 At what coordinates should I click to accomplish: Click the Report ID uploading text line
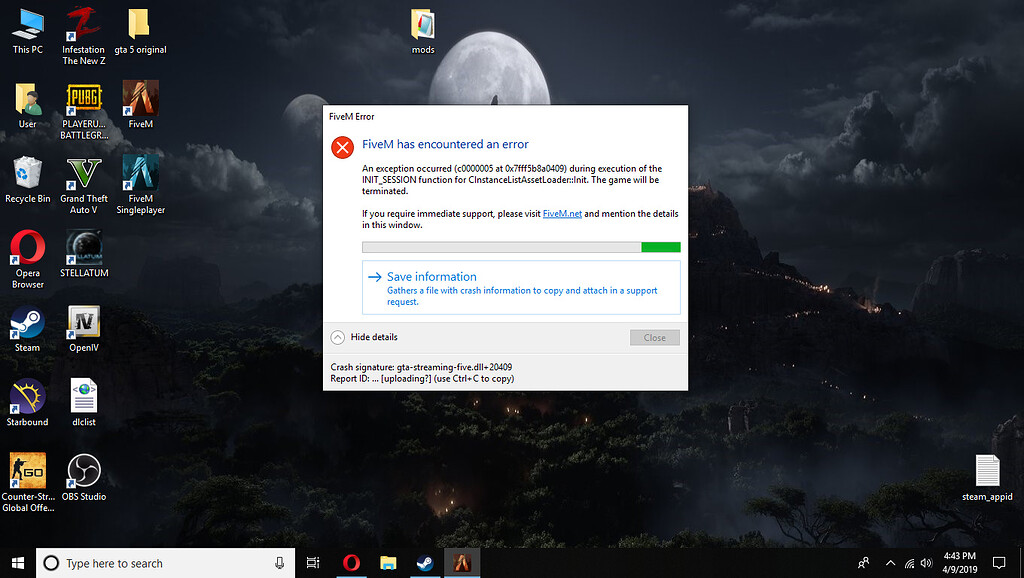click(x=422, y=379)
